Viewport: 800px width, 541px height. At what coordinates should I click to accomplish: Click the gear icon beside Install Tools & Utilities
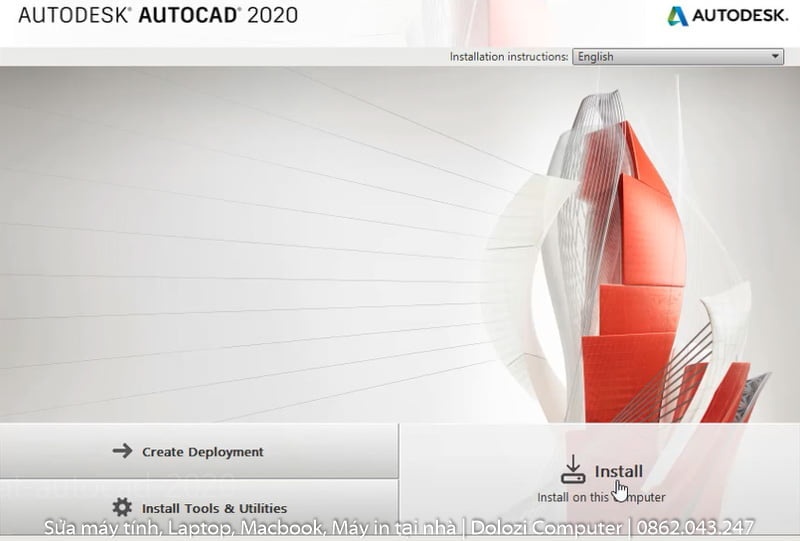point(122,508)
